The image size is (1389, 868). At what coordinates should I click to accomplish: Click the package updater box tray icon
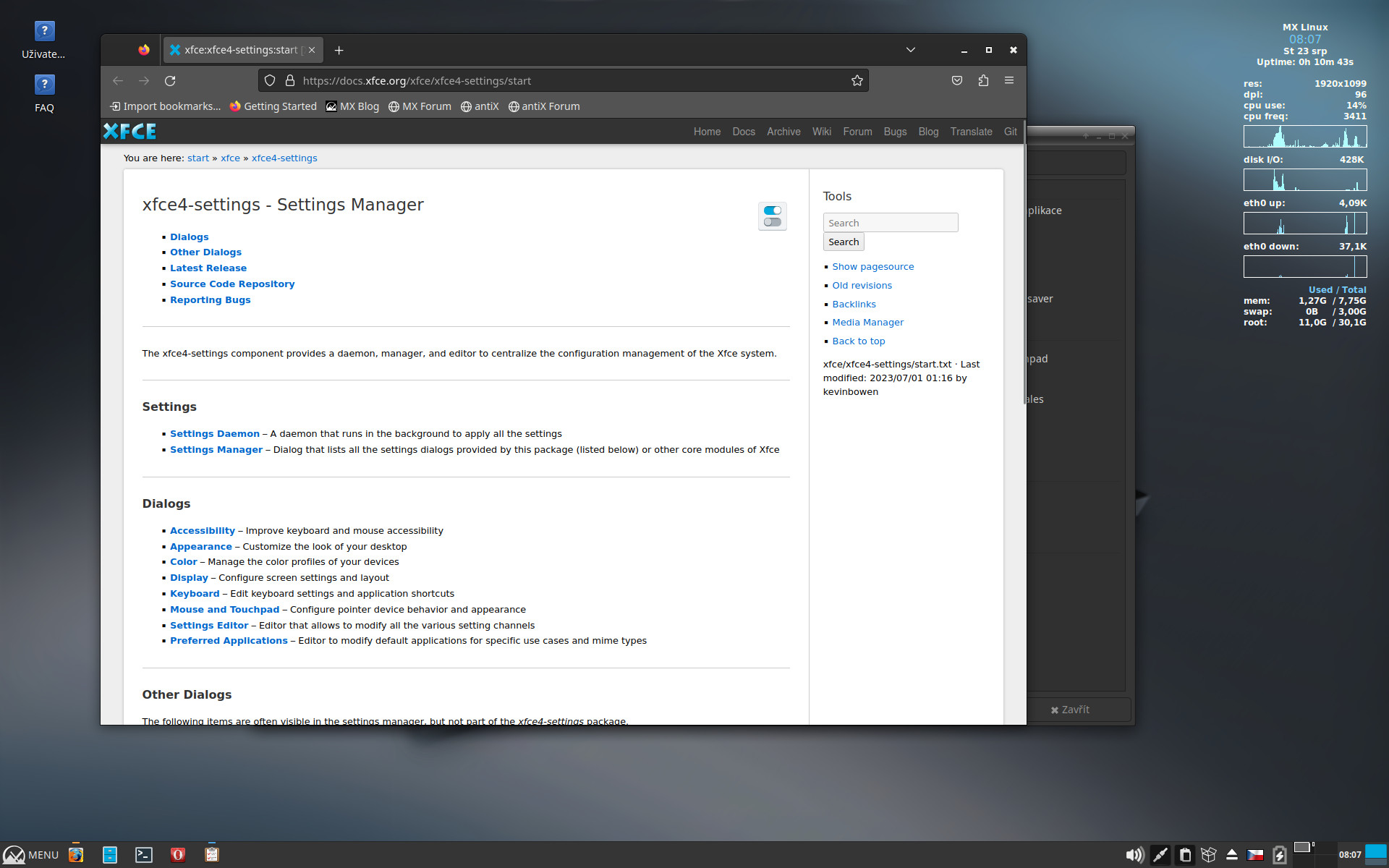(x=1209, y=855)
